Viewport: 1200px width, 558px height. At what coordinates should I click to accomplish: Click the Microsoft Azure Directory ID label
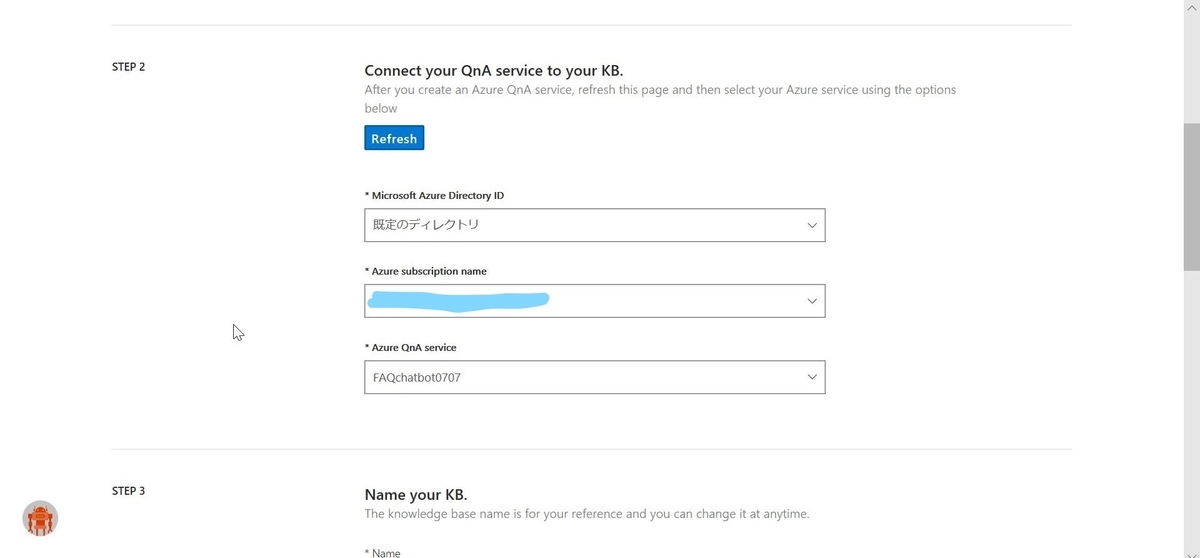tap(441, 195)
